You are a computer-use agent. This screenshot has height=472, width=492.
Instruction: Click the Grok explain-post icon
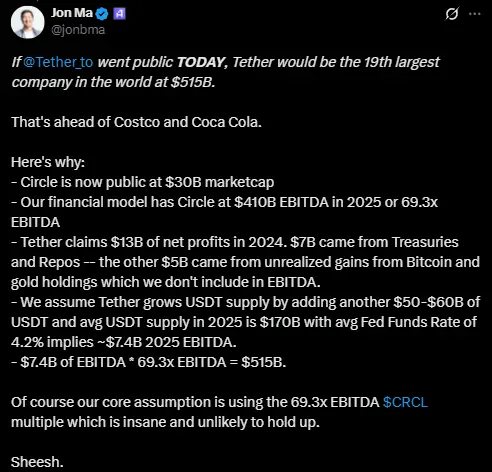click(x=452, y=14)
